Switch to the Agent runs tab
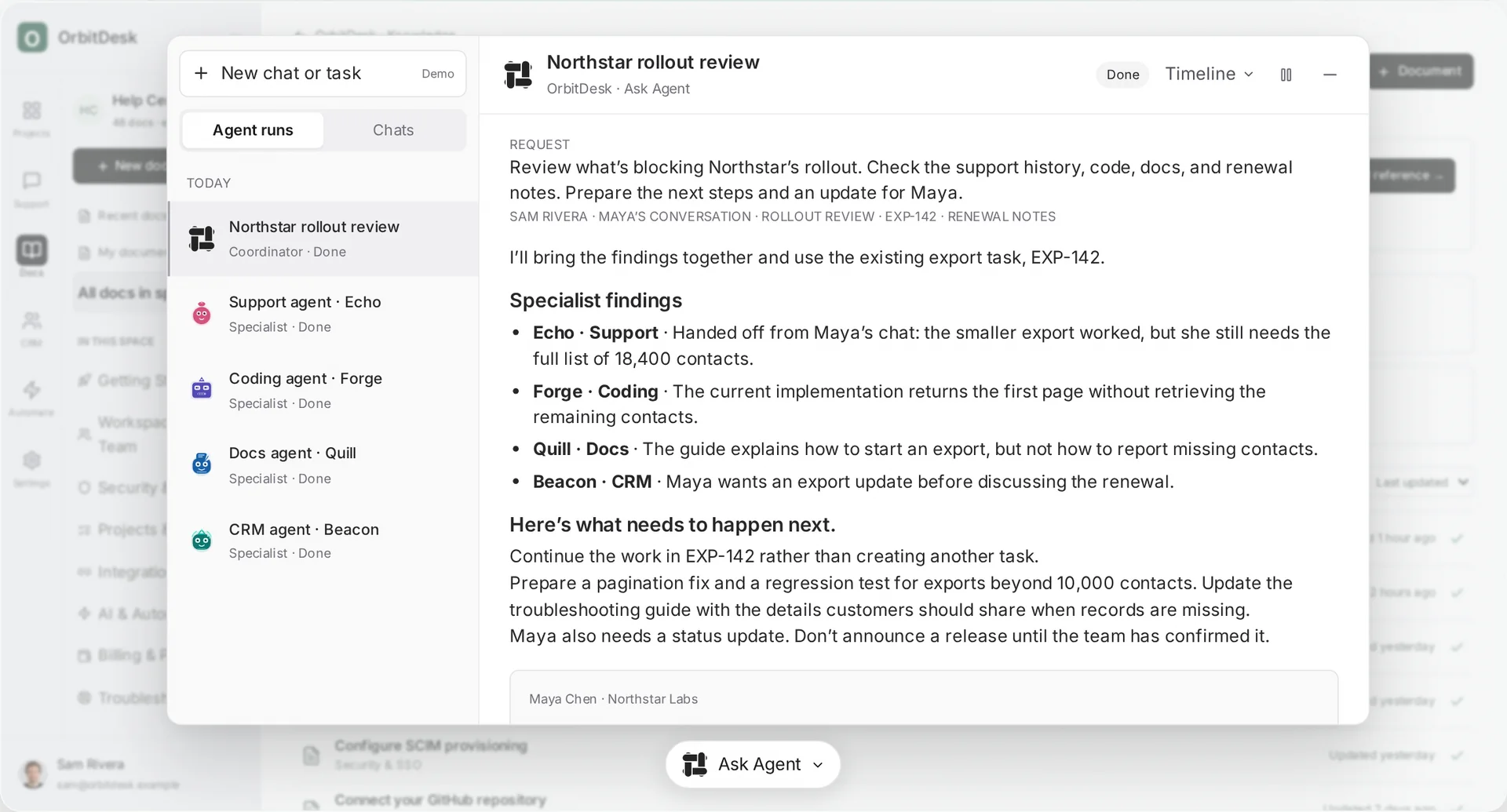Viewport: 1507px width, 812px height. tap(253, 130)
